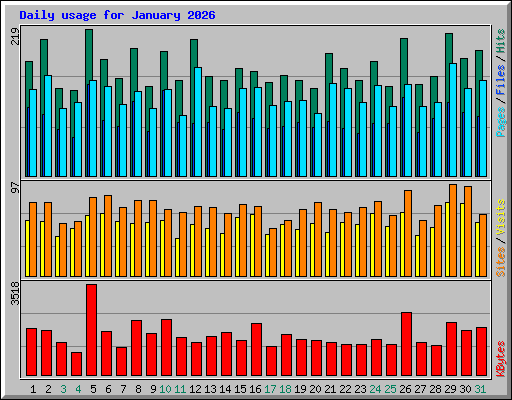Click day label '19' on the axis
Screen dimensions: 512x400
[x=300, y=389]
